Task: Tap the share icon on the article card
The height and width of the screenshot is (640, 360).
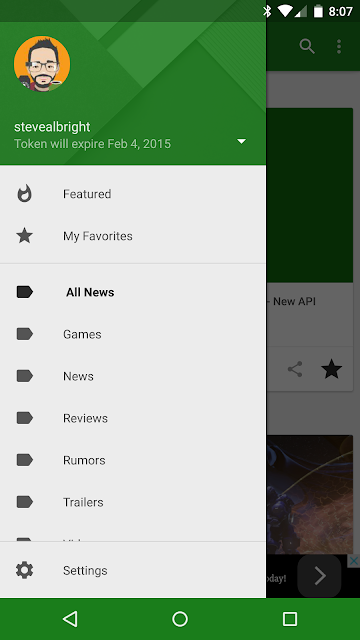Action: (x=295, y=369)
